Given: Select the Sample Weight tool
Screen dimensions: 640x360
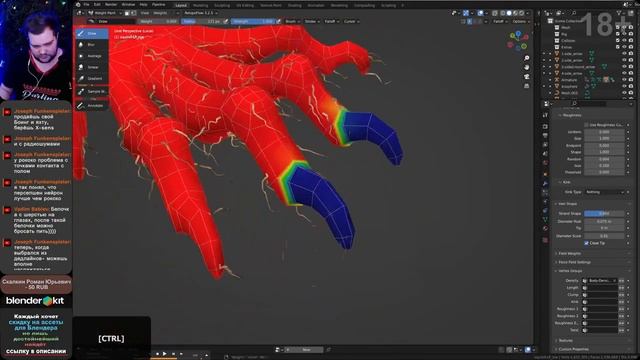Looking at the screenshot, I should coord(91,91).
